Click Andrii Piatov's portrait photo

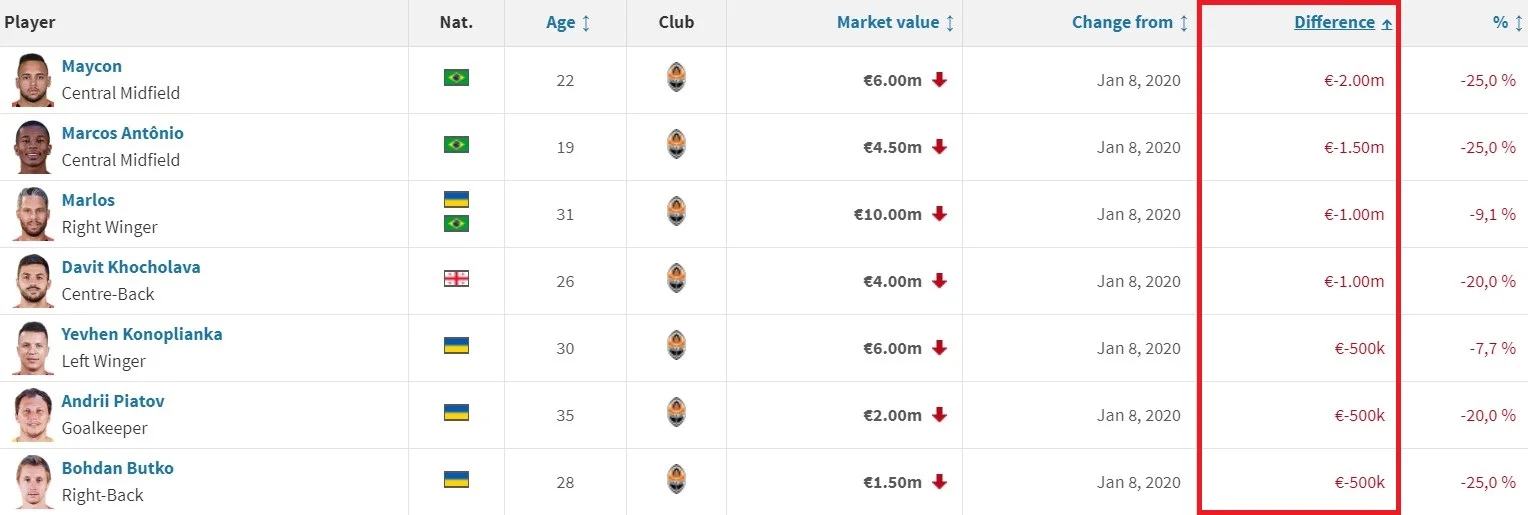pos(33,415)
